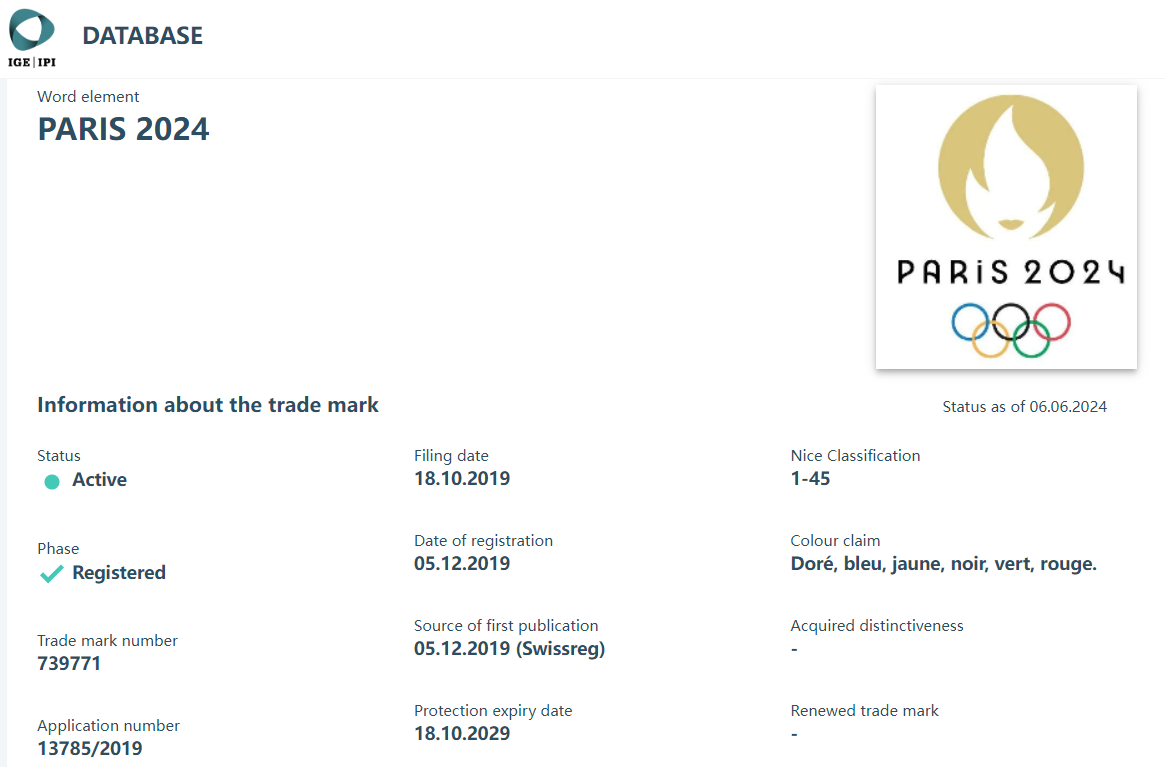Click the PARIS 2024 lettering inside the trademark image
Screen dimensions: 1165x767
tap(1010, 271)
